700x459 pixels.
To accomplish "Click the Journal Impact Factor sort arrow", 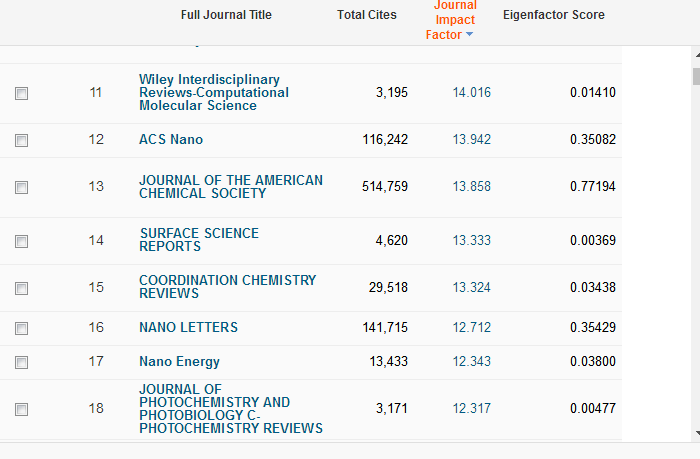I will 470,35.
